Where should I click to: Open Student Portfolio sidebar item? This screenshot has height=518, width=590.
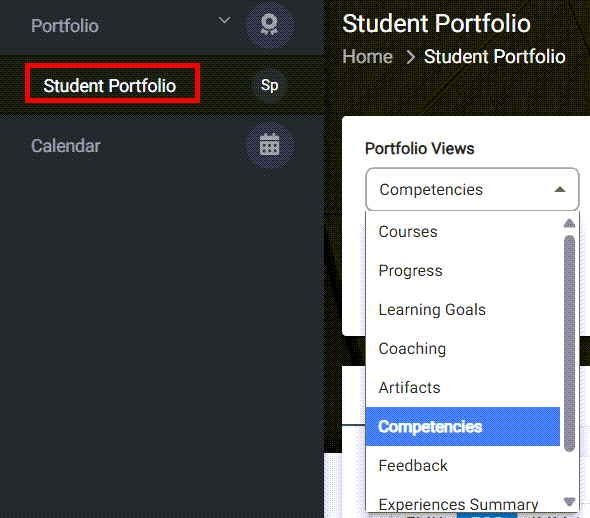[x=109, y=86]
